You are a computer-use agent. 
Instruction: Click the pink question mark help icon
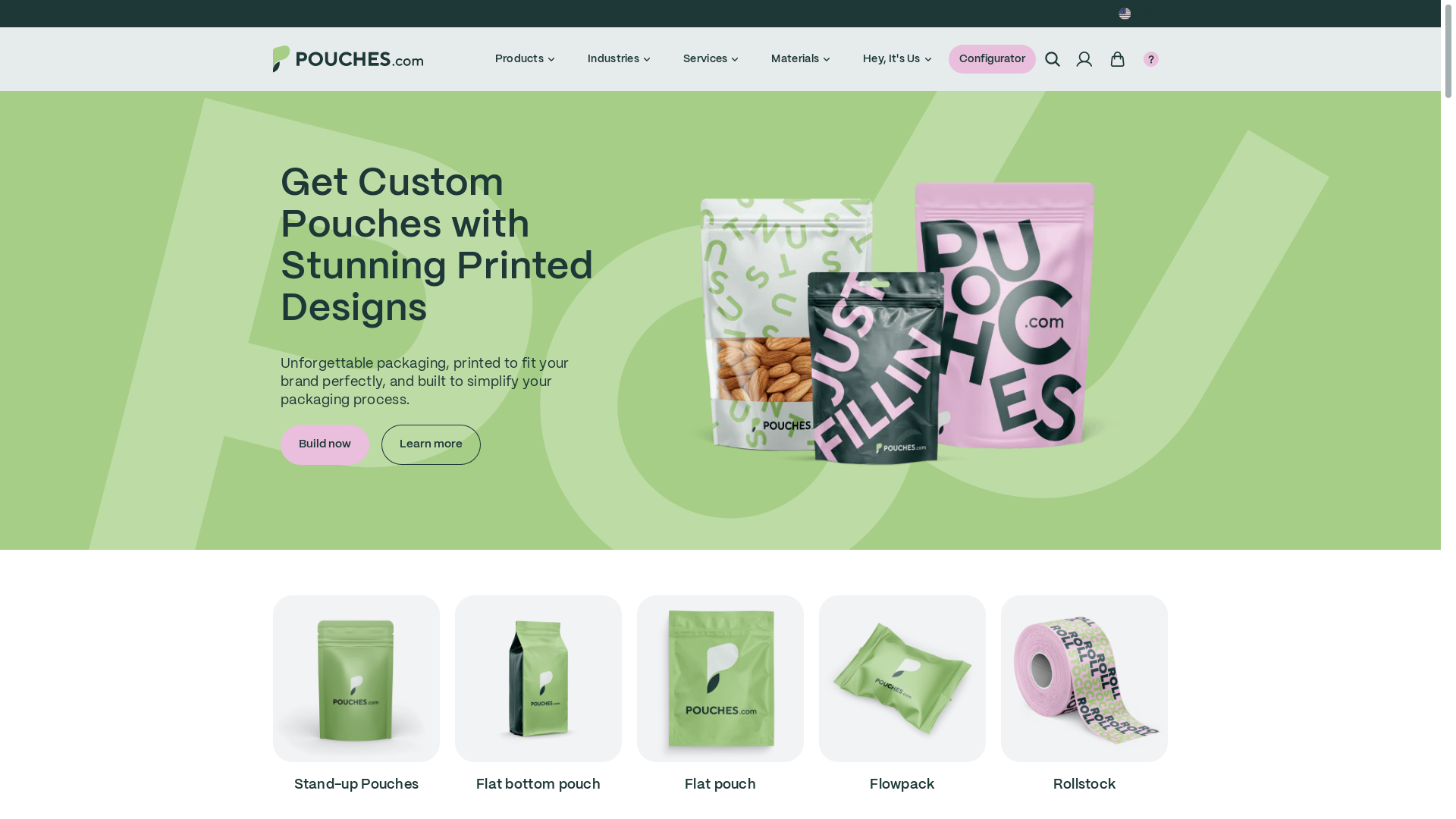[x=1150, y=59]
